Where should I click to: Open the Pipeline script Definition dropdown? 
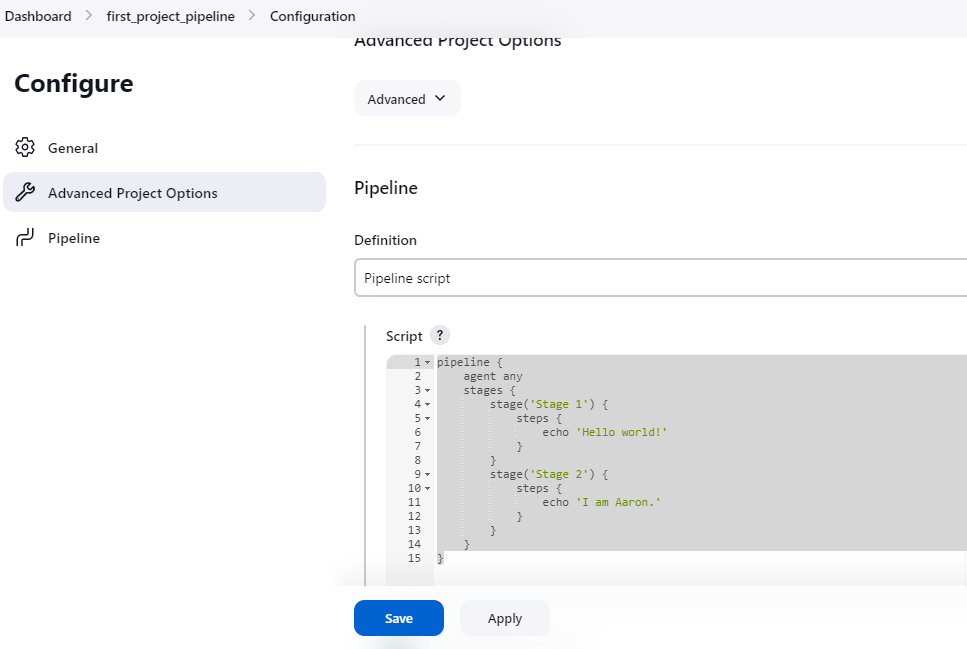click(660, 278)
